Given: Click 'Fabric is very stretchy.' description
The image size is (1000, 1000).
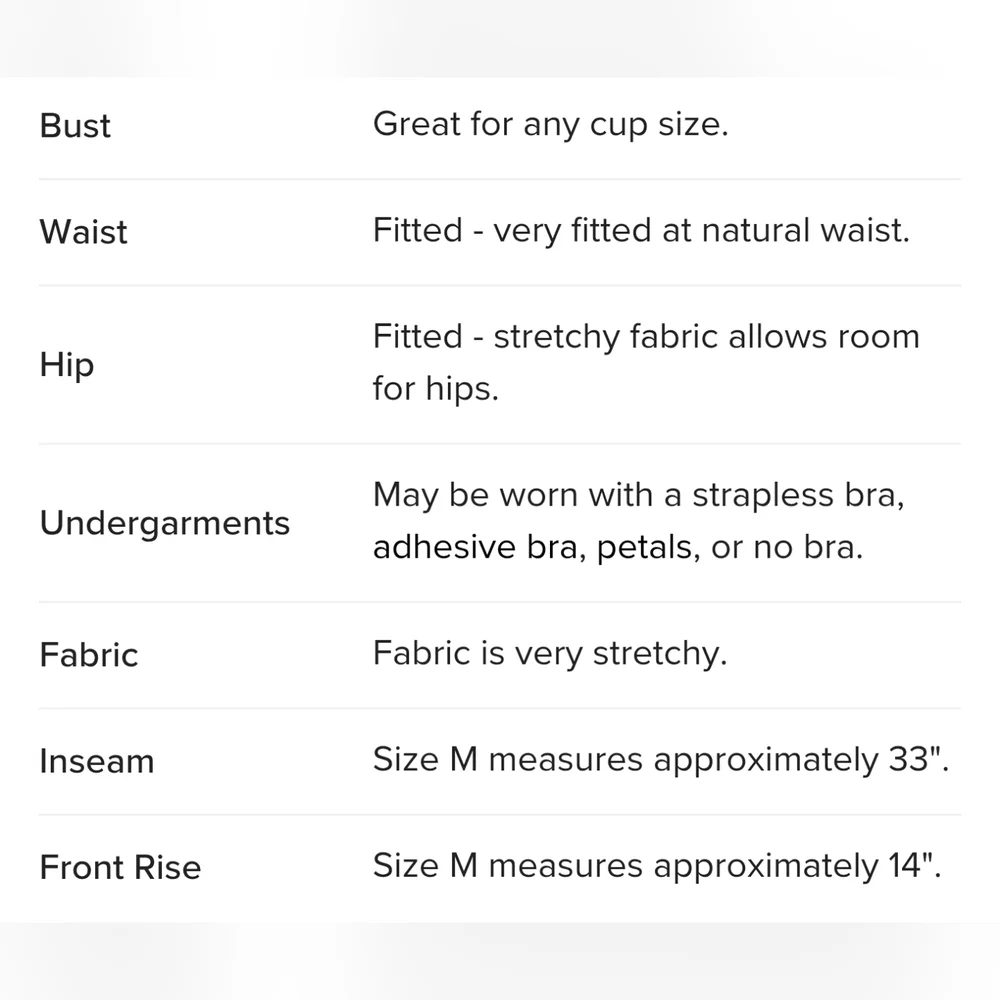Looking at the screenshot, I should (x=550, y=654).
